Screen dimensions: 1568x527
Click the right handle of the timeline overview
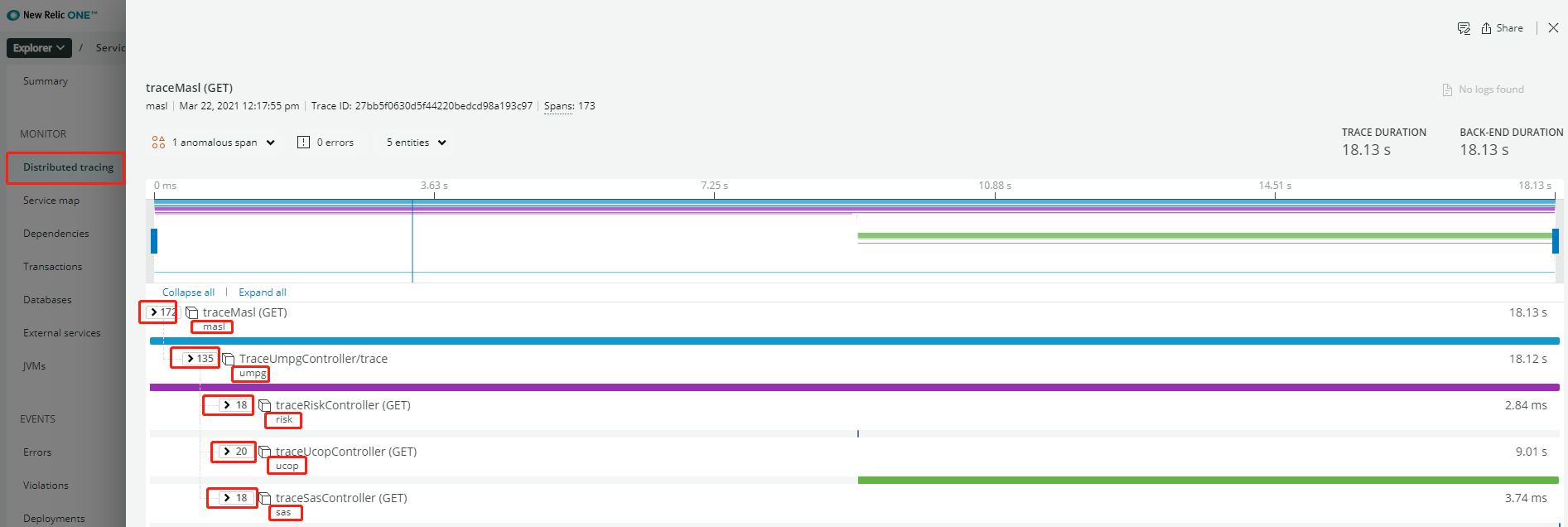[1556, 241]
